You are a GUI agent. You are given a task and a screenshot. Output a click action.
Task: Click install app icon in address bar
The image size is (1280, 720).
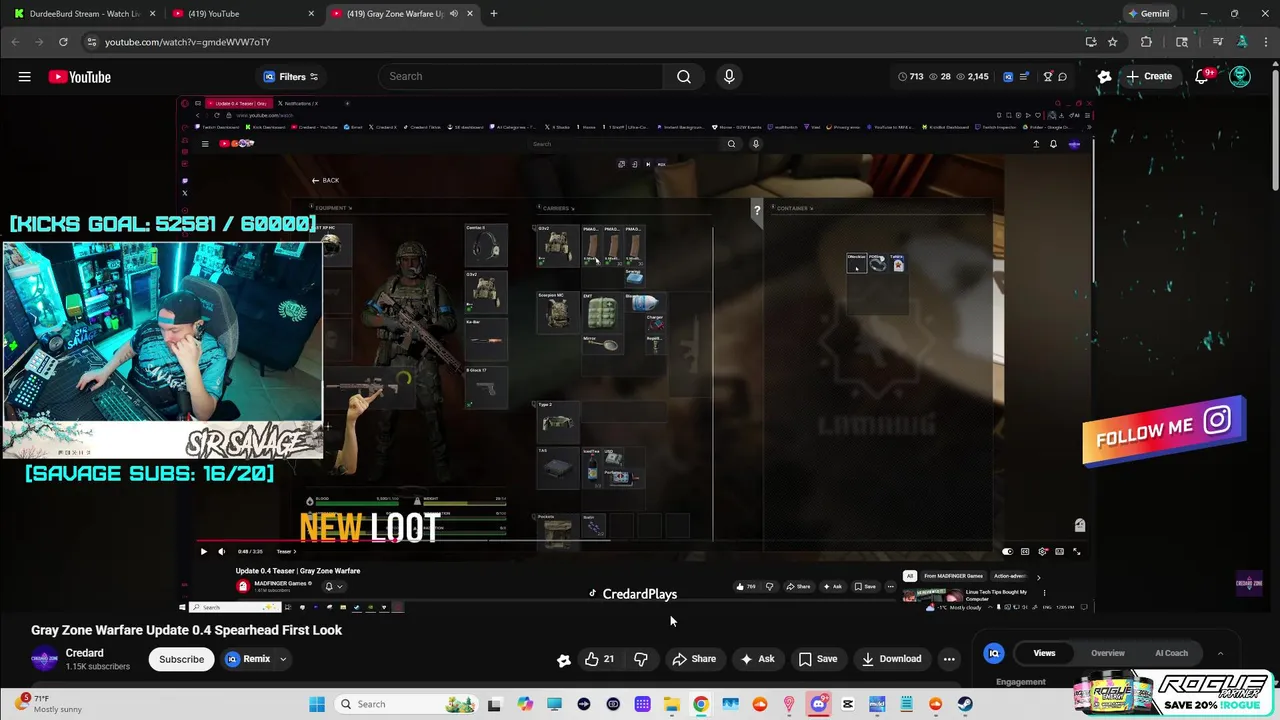1091,42
